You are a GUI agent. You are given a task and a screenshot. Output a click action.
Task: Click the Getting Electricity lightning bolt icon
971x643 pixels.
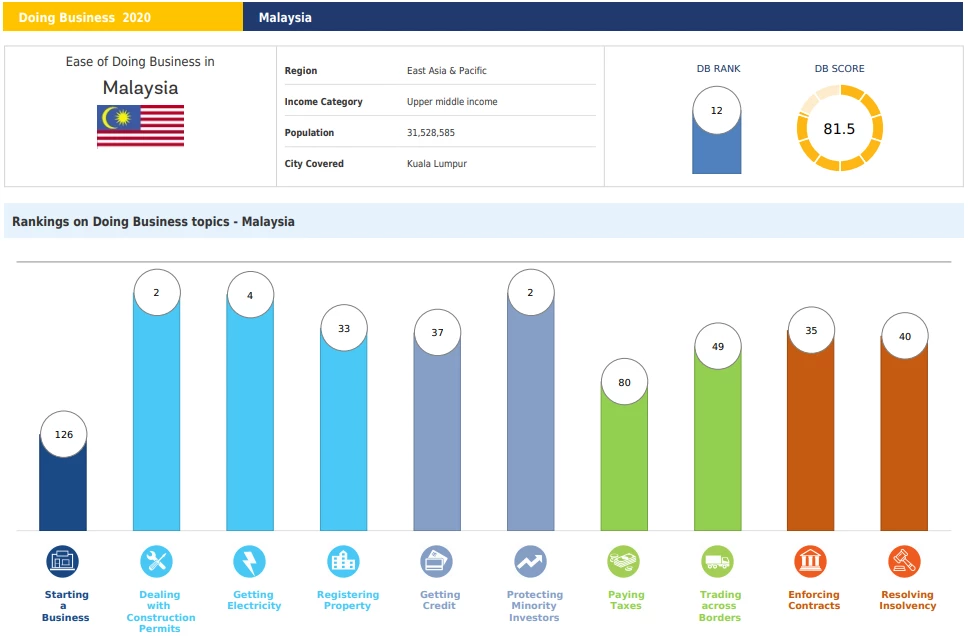click(250, 561)
